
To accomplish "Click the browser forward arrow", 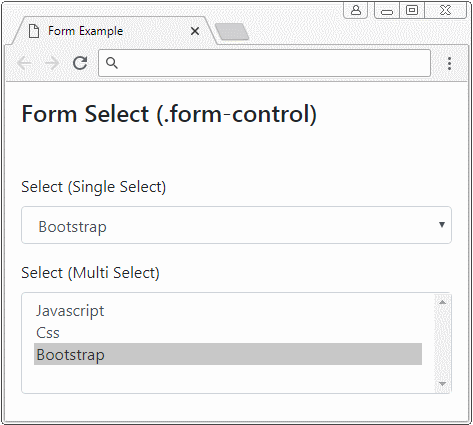I will (52, 63).
